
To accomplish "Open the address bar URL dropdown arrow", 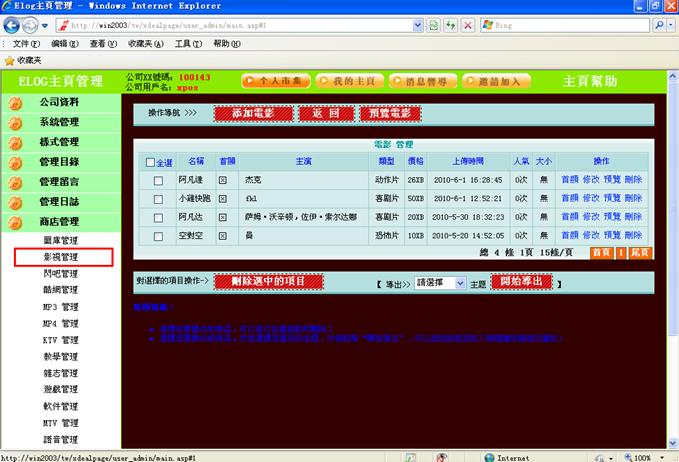I will 417,25.
